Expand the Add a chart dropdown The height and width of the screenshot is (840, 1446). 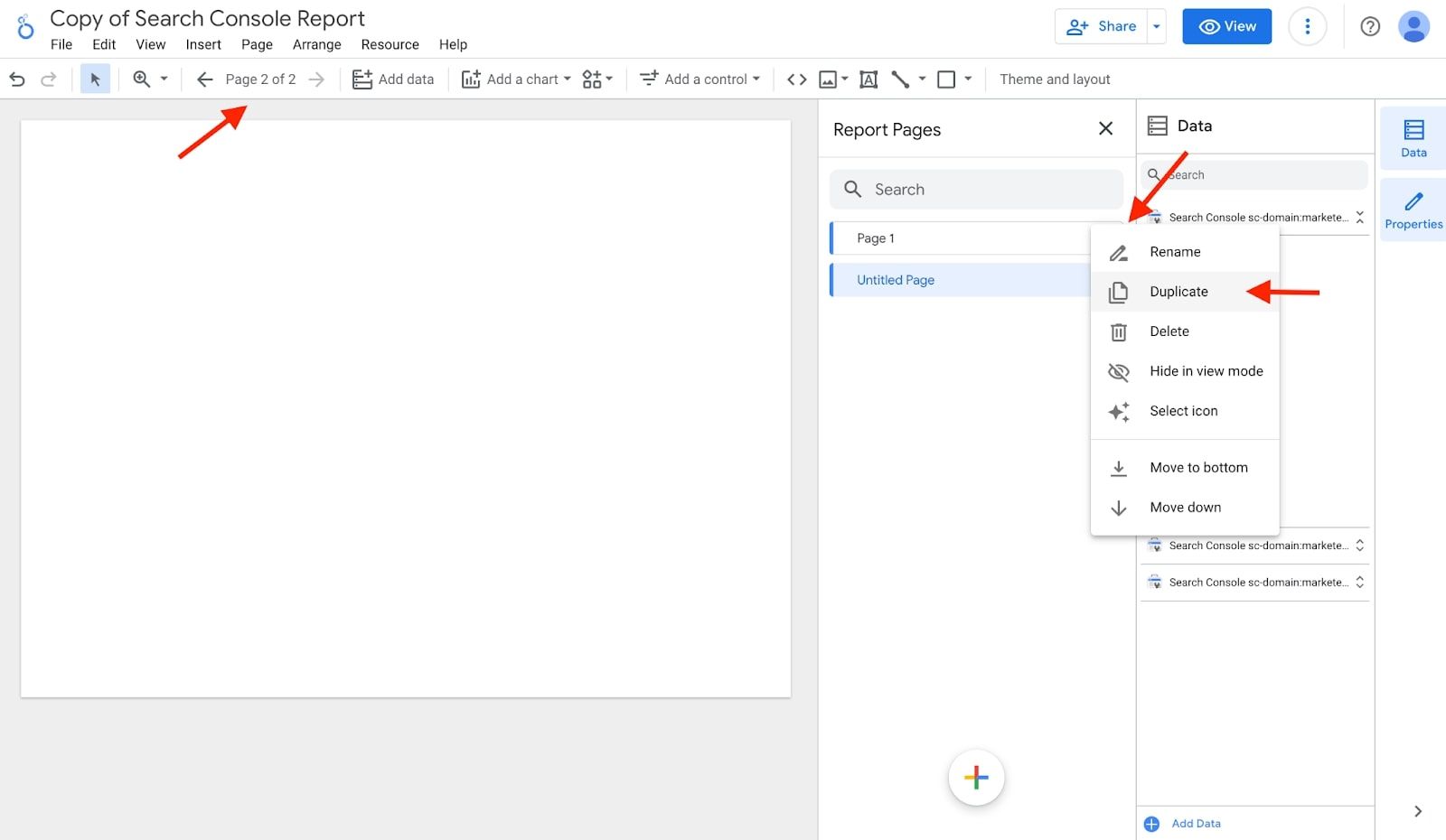click(517, 79)
